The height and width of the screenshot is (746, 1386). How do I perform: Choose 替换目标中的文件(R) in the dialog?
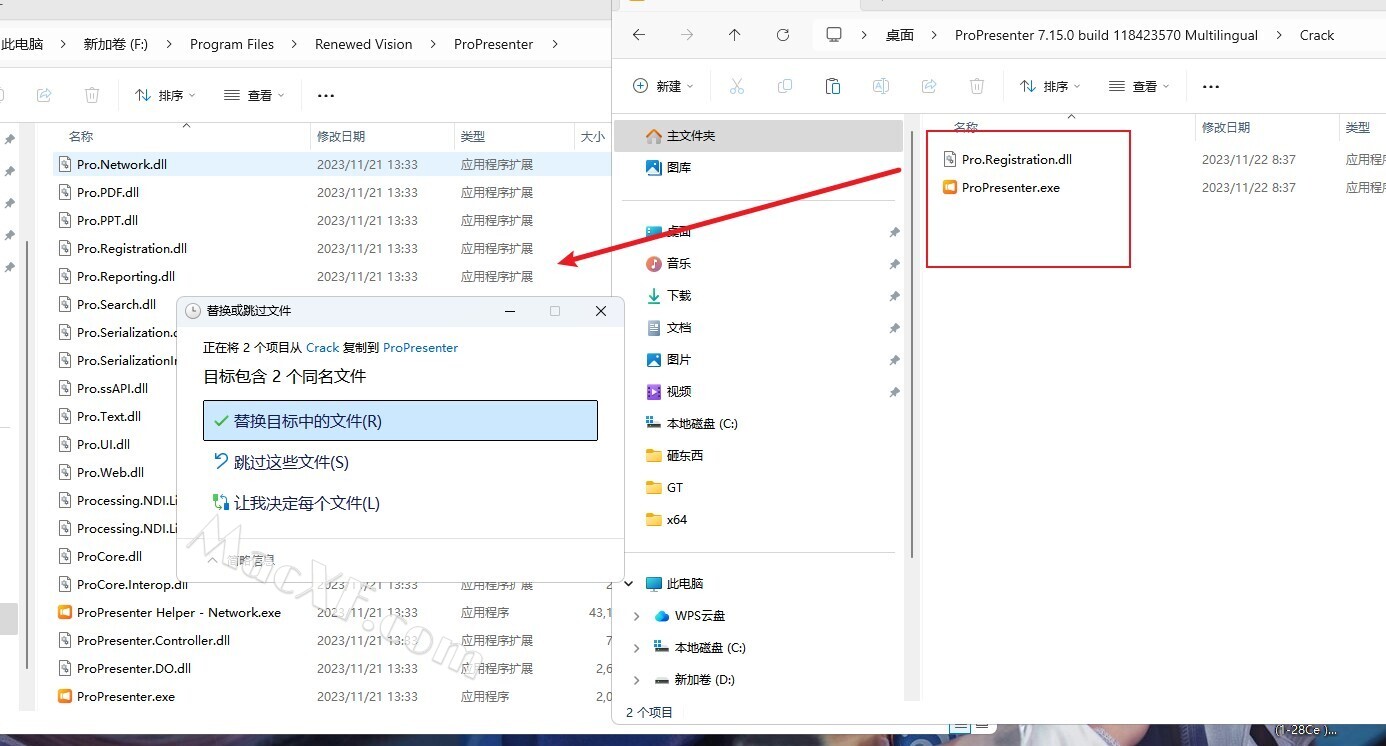[x=400, y=421]
